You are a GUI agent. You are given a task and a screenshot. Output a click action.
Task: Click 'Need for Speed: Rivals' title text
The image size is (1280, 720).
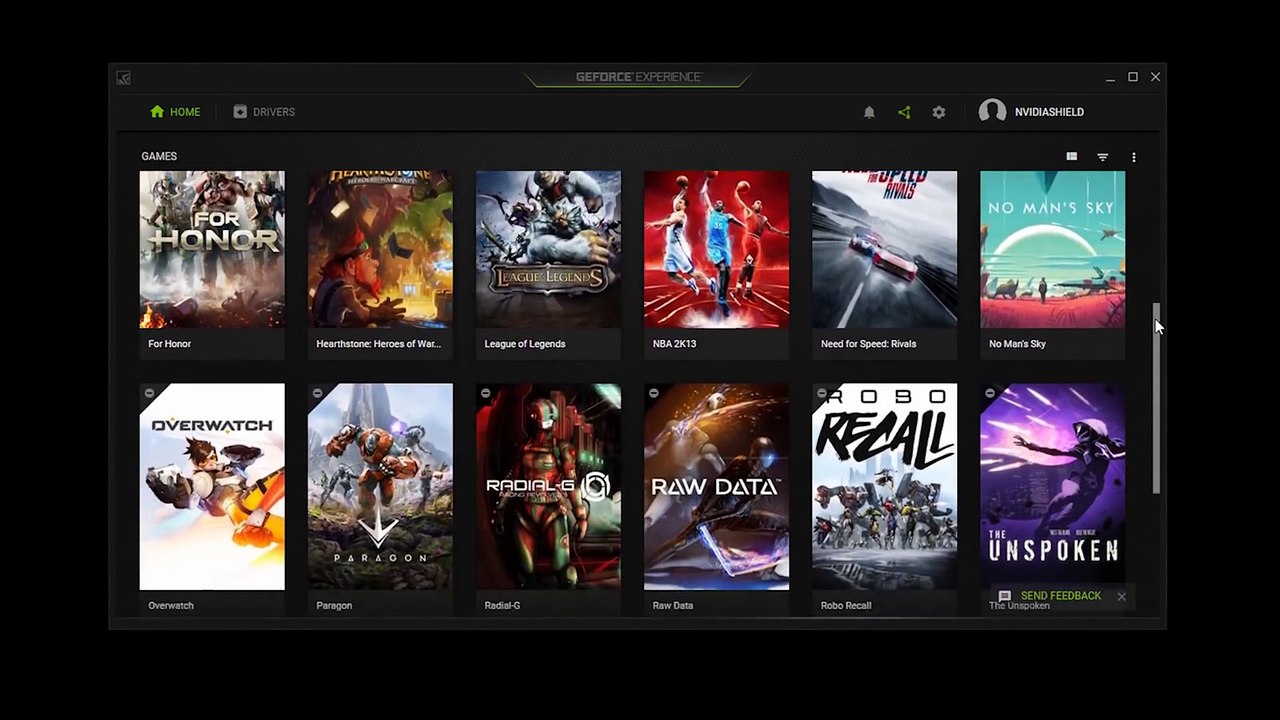(868, 344)
